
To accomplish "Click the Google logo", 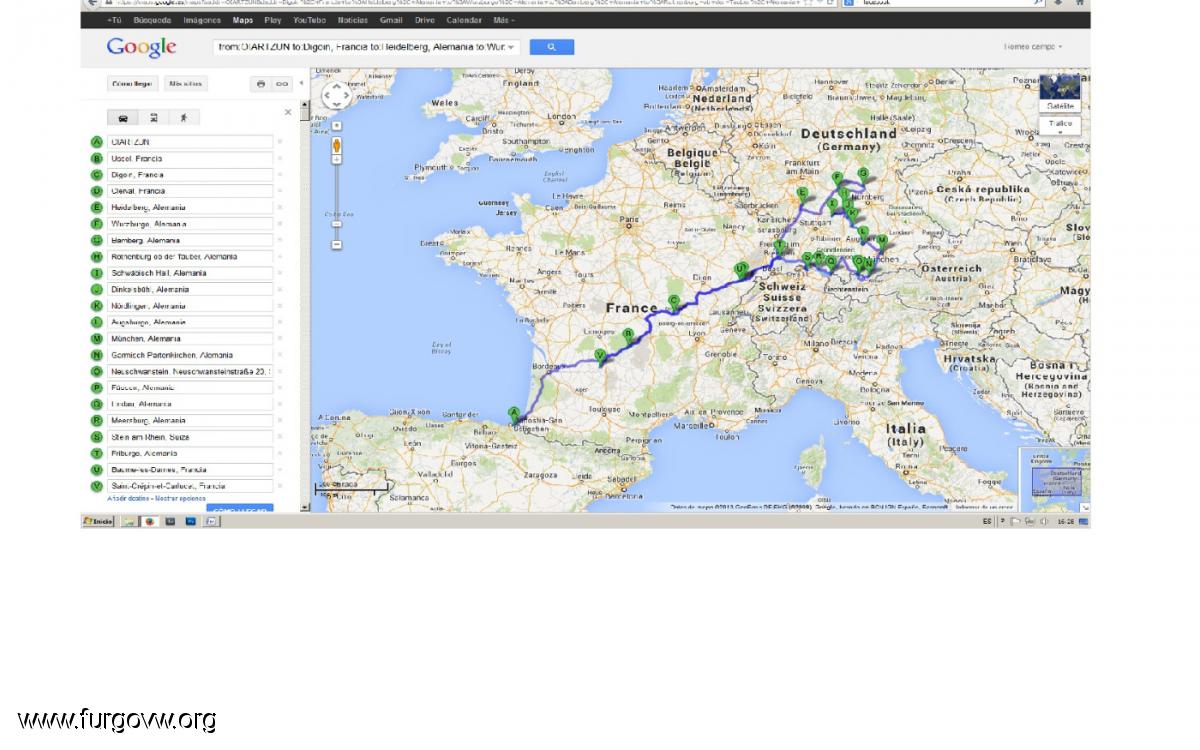I will coord(141,47).
